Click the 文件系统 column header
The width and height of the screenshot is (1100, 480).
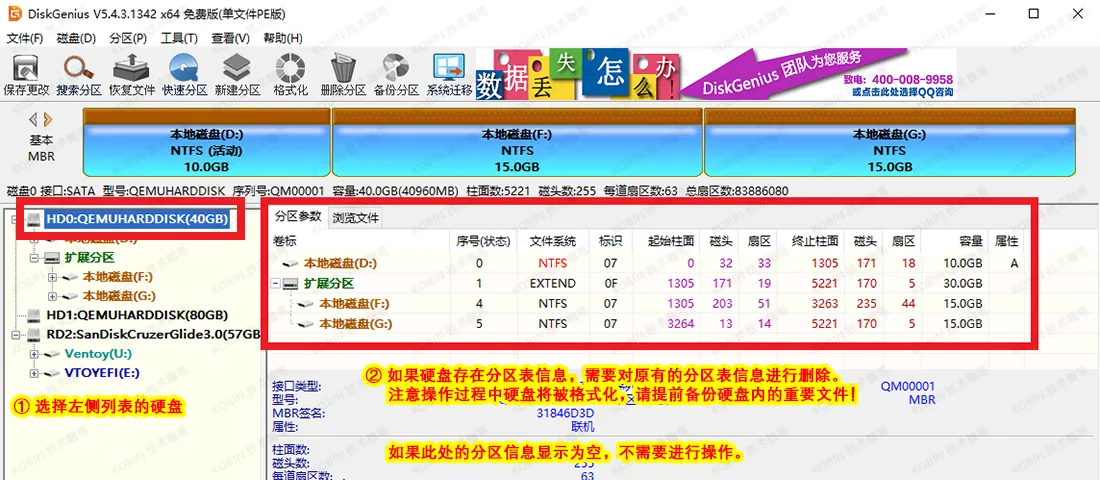[552, 241]
